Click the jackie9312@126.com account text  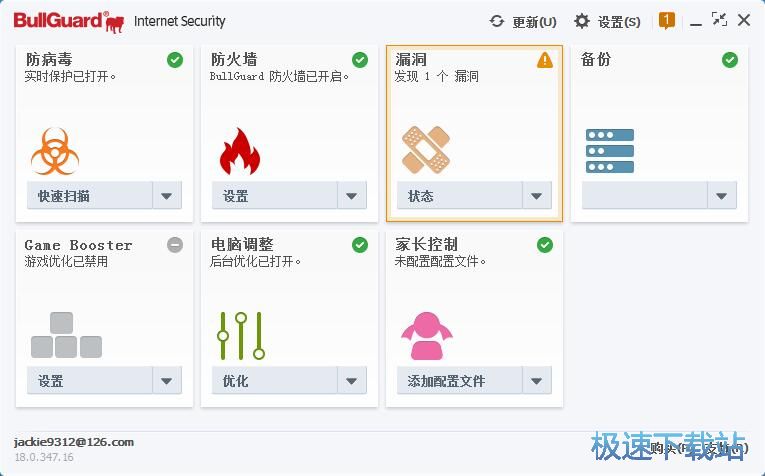(74, 442)
